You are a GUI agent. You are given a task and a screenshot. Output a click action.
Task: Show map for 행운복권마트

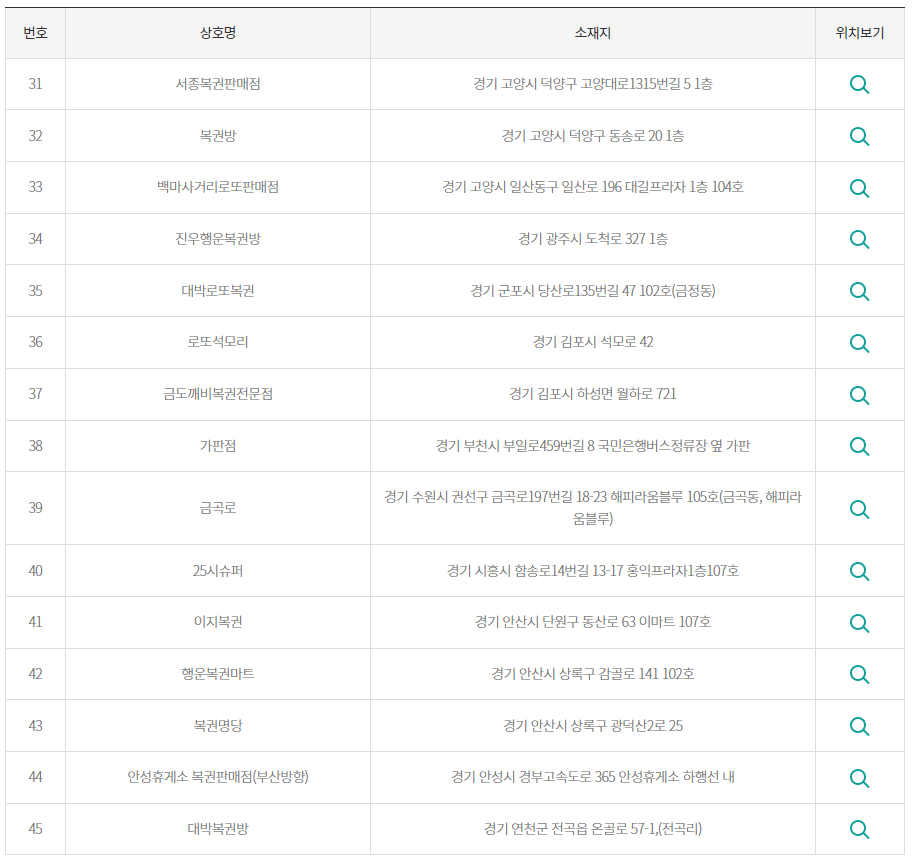coord(859,674)
